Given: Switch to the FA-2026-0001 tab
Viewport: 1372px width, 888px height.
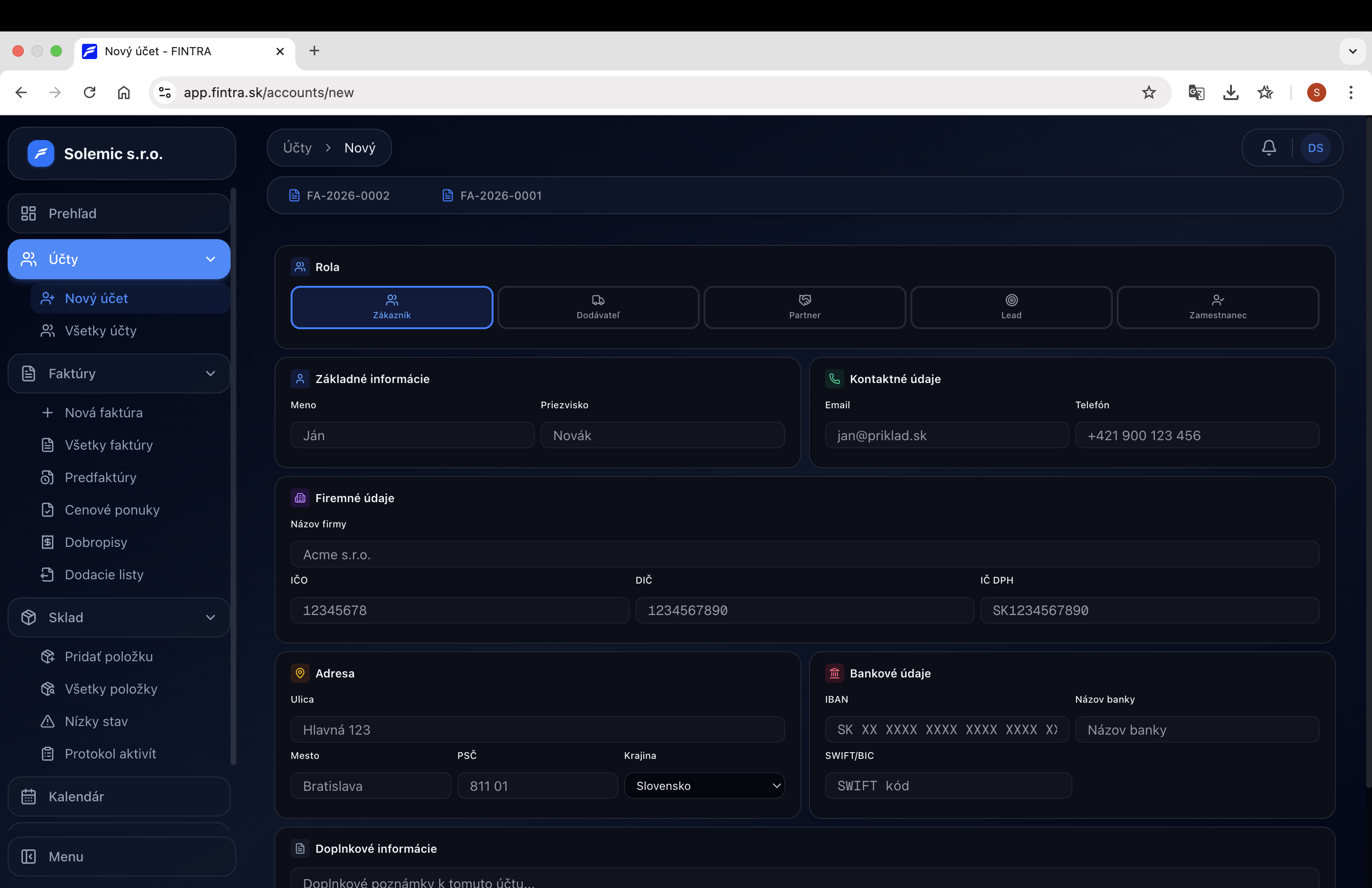Looking at the screenshot, I should 499,195.
